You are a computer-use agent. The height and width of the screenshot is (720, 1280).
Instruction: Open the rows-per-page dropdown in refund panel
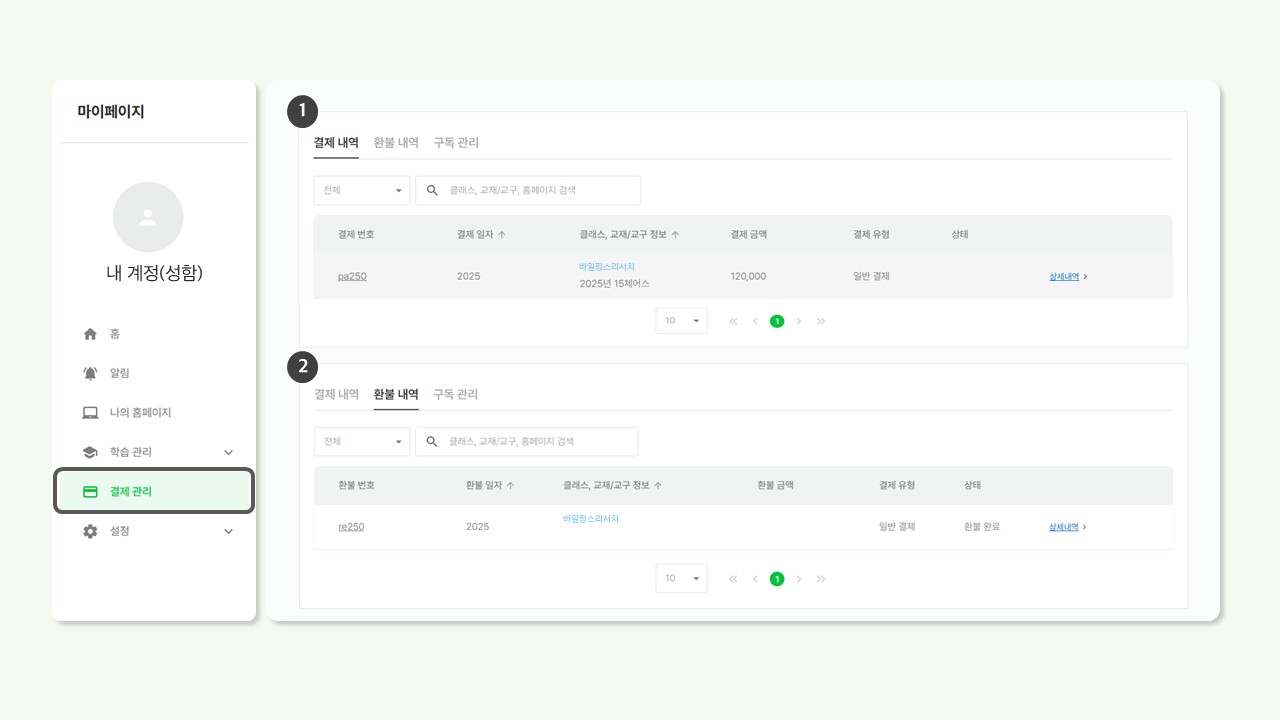[x=681, y=578]
